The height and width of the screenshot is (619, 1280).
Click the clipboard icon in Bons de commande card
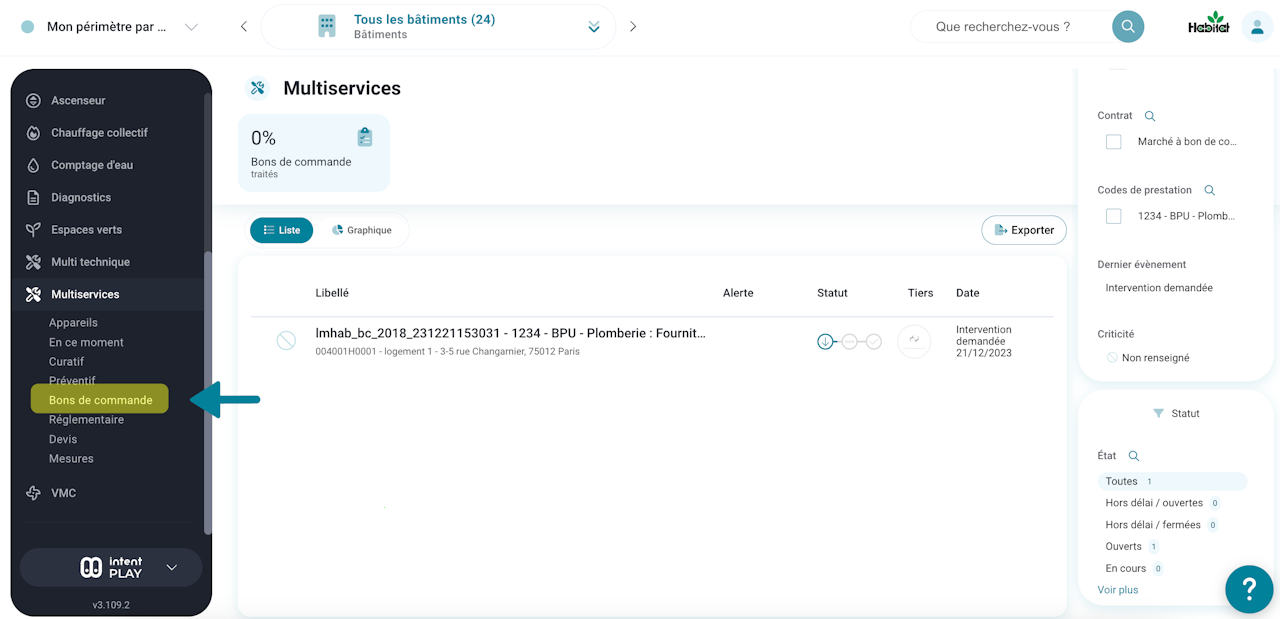[x=365, y=137]
